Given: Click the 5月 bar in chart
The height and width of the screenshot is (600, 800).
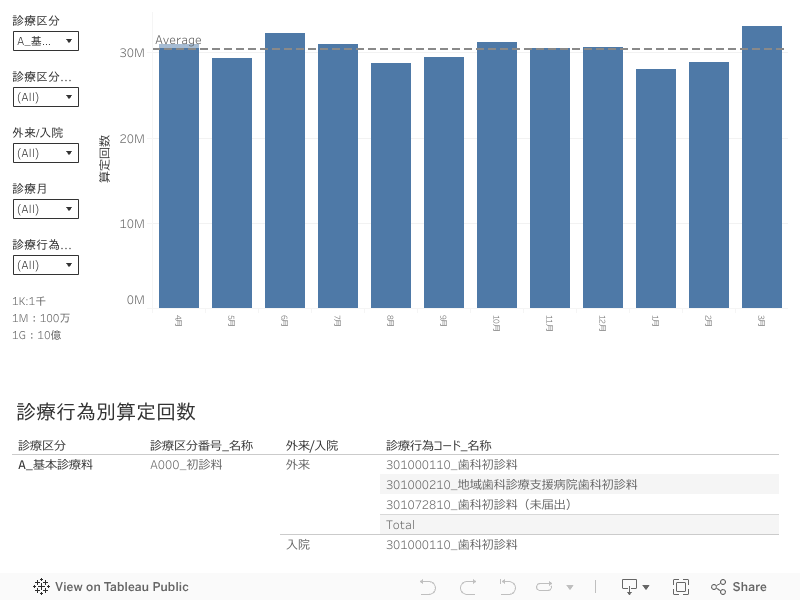Looking at the screenshot, I should (x=232, y=183).
